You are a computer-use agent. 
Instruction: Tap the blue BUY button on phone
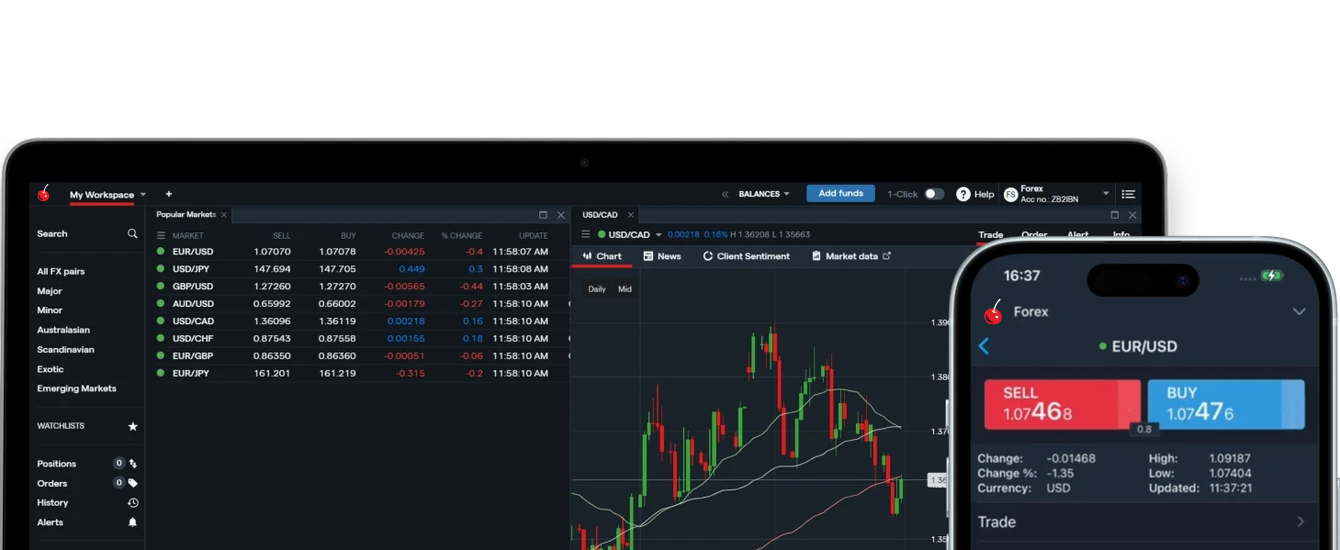coord(1226,404)
